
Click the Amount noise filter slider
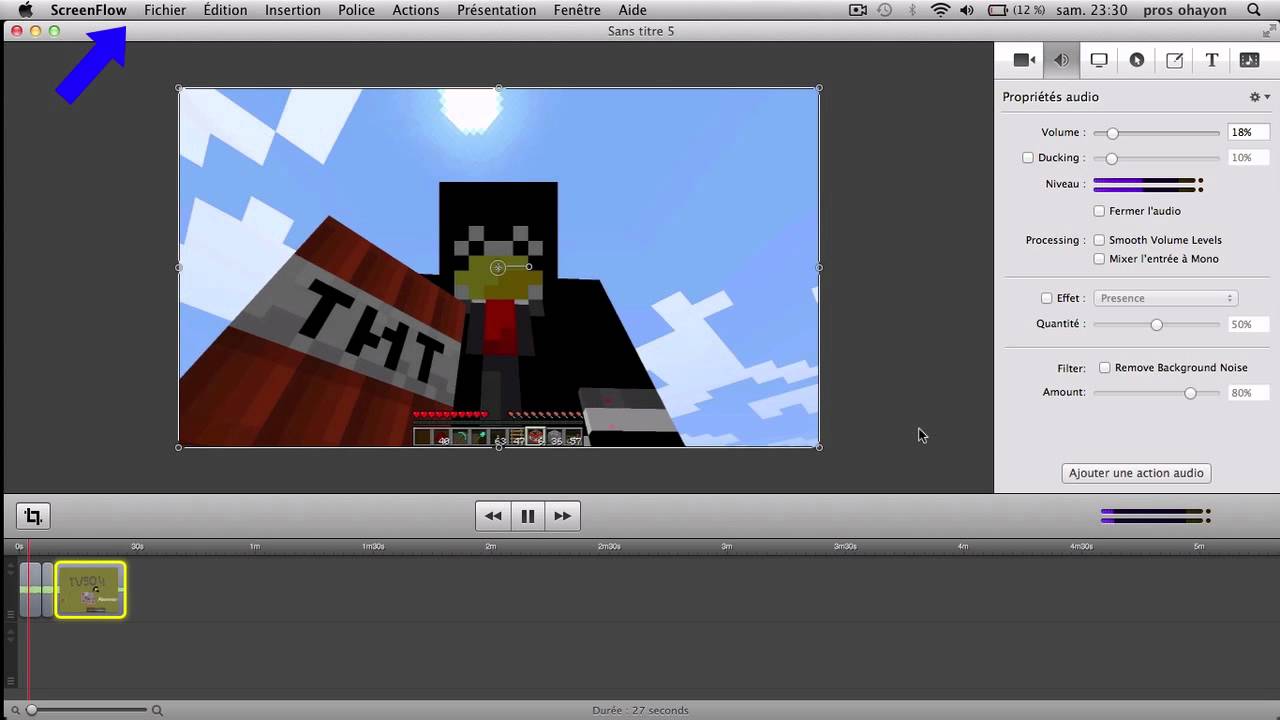pos(1190,393)
